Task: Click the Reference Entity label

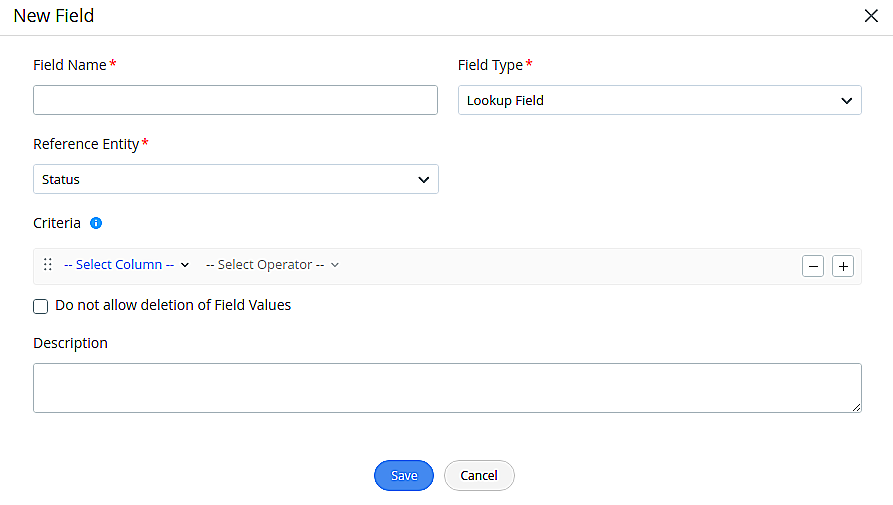Action: point(86,144)
